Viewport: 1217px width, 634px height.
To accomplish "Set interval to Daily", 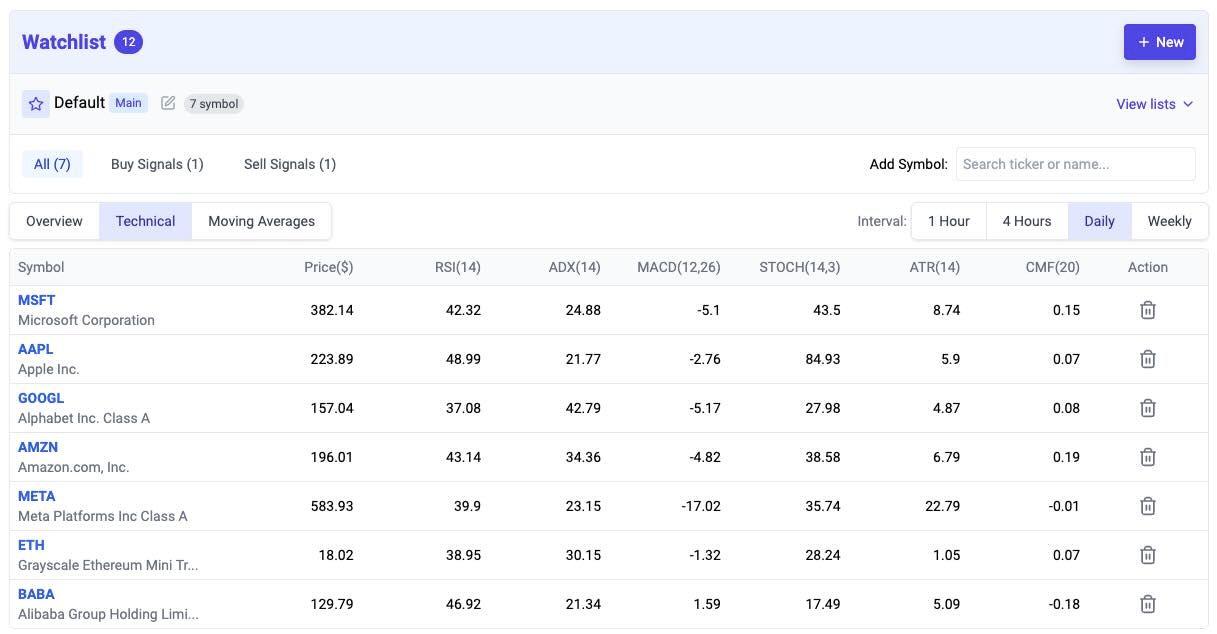I will [1099, 221].
